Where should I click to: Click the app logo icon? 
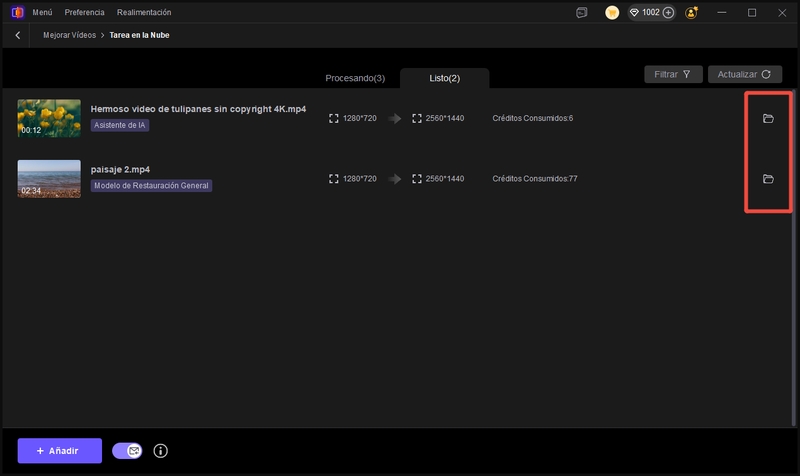click(17, 12)
